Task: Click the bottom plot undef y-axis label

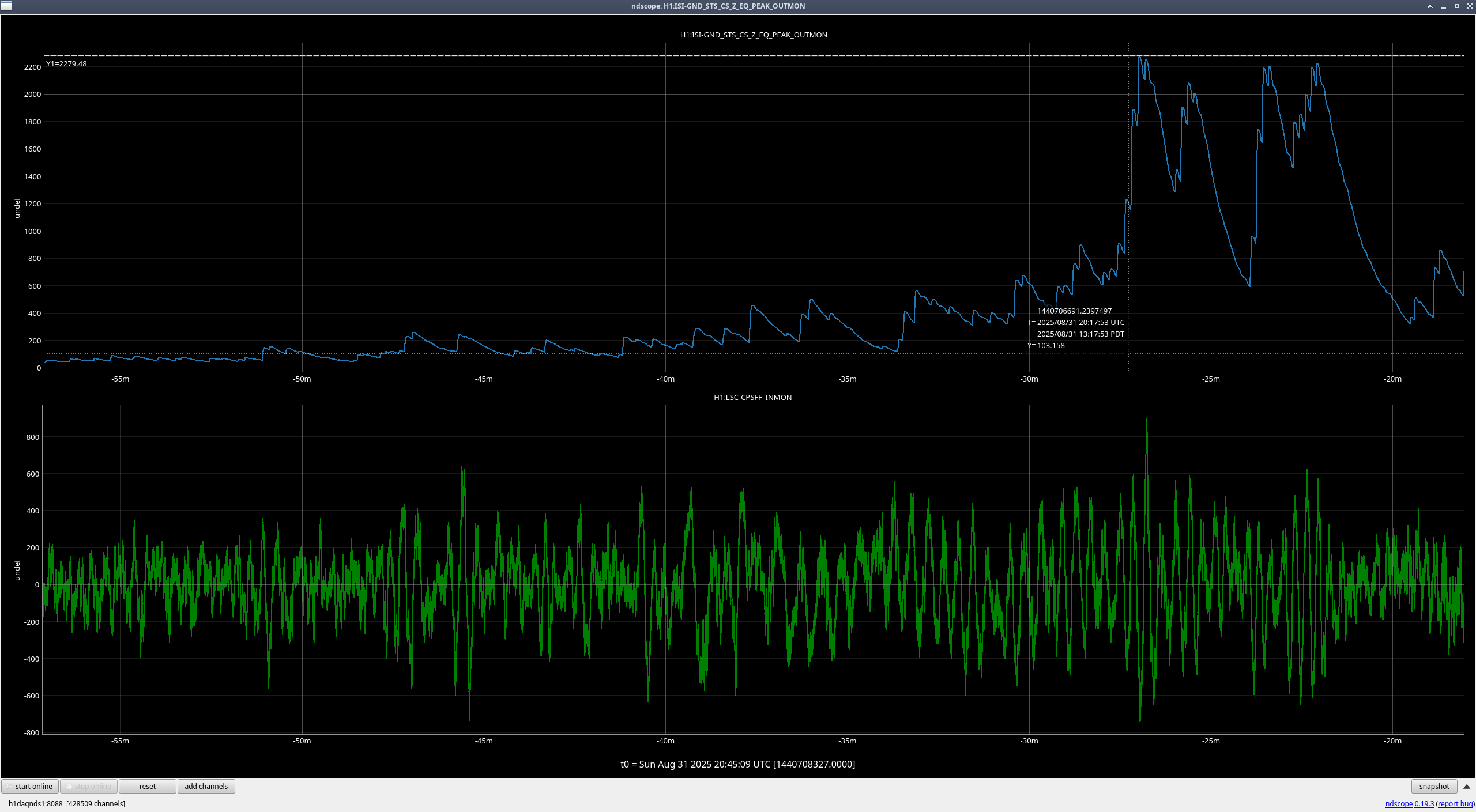Action: (x=17, y=570)
